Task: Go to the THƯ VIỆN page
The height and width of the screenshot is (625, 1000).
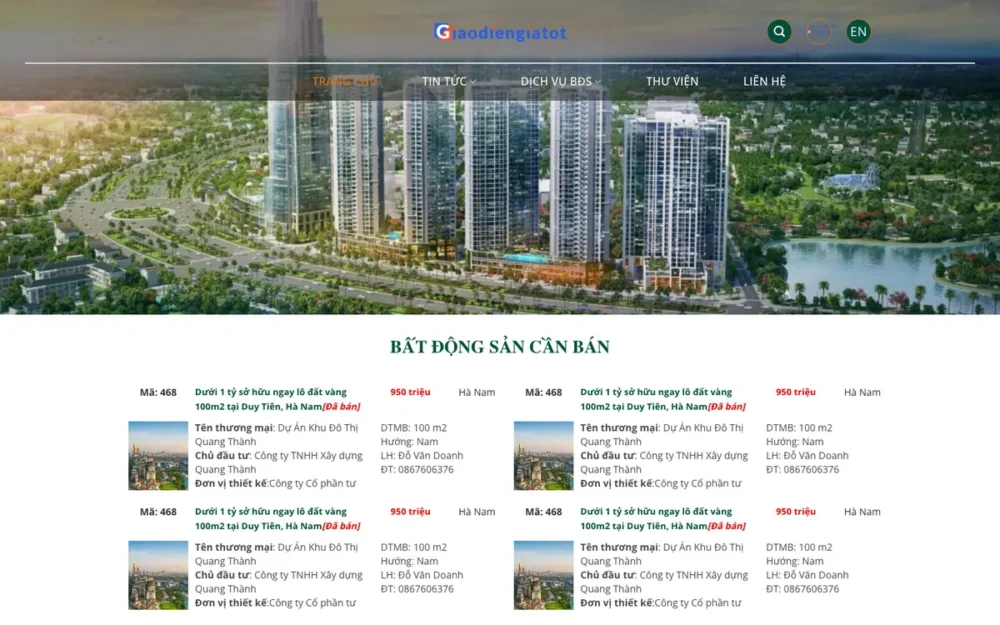Action: click(672, 82)
